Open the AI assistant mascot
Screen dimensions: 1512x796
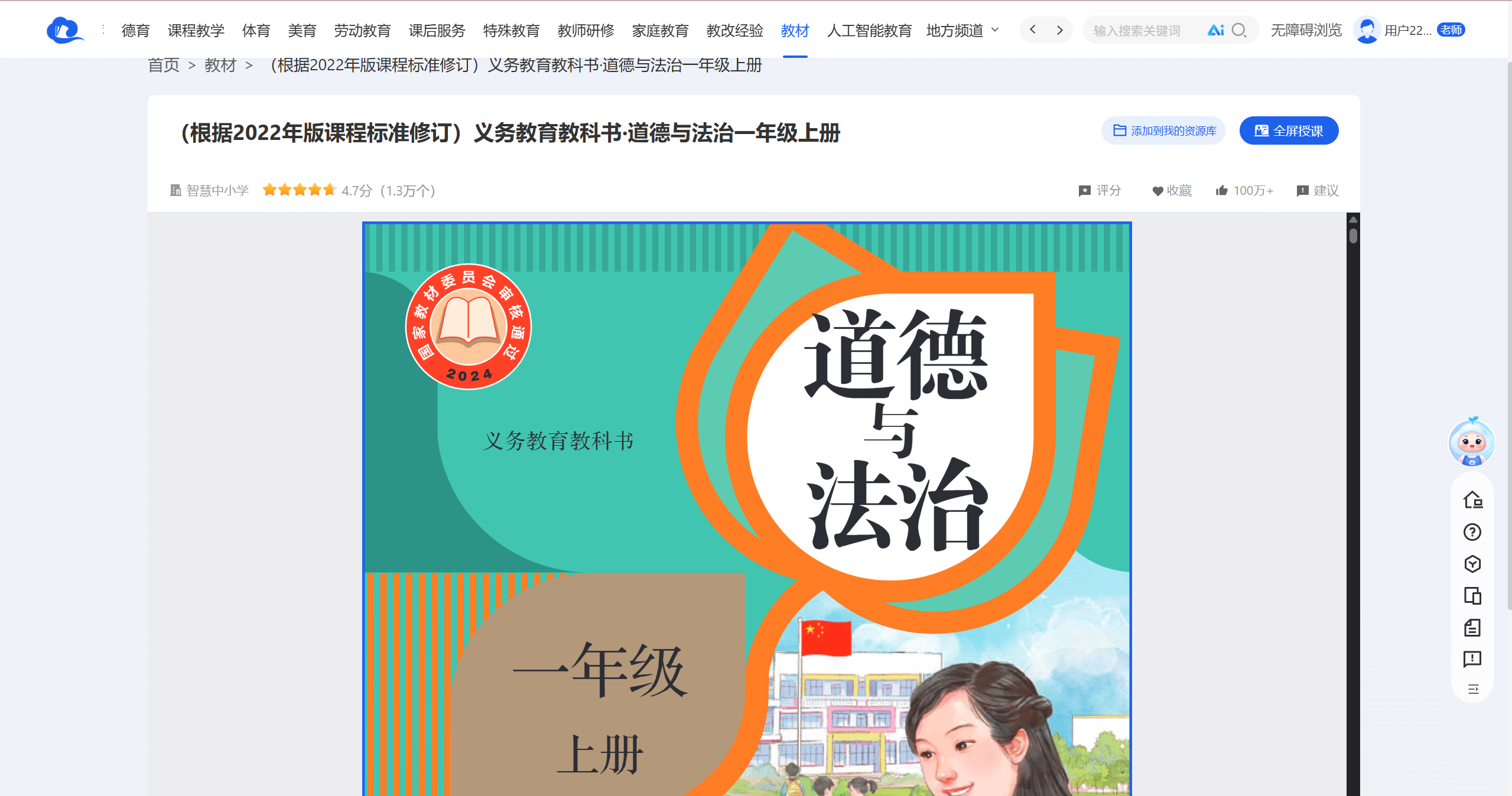coord(1472,442)
